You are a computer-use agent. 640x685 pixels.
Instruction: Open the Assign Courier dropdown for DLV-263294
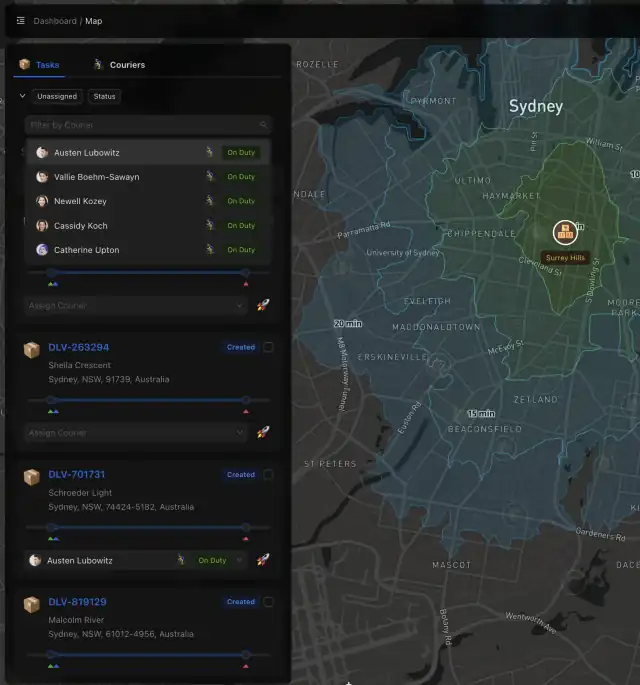coord(136,433)
